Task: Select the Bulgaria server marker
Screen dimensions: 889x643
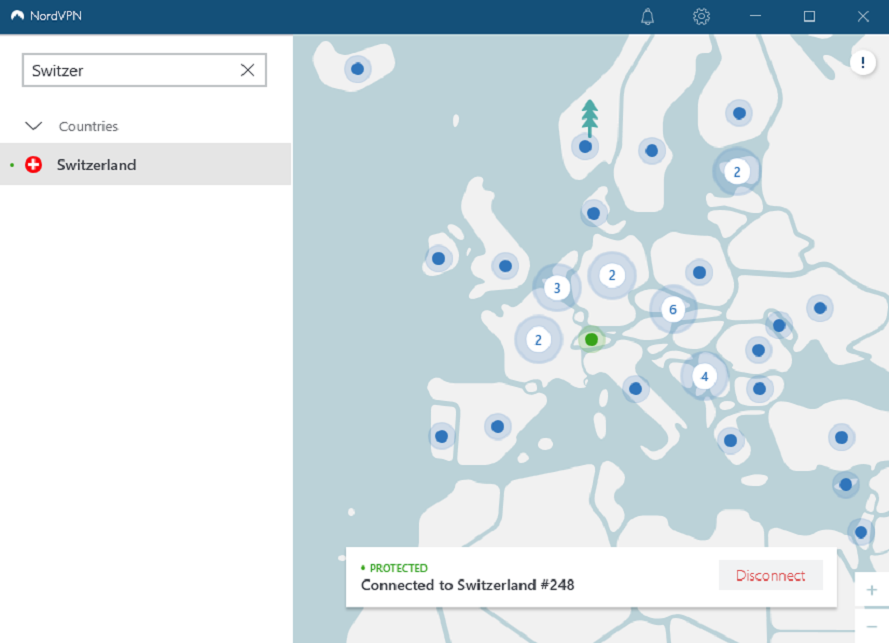Action: coord(760,389)
